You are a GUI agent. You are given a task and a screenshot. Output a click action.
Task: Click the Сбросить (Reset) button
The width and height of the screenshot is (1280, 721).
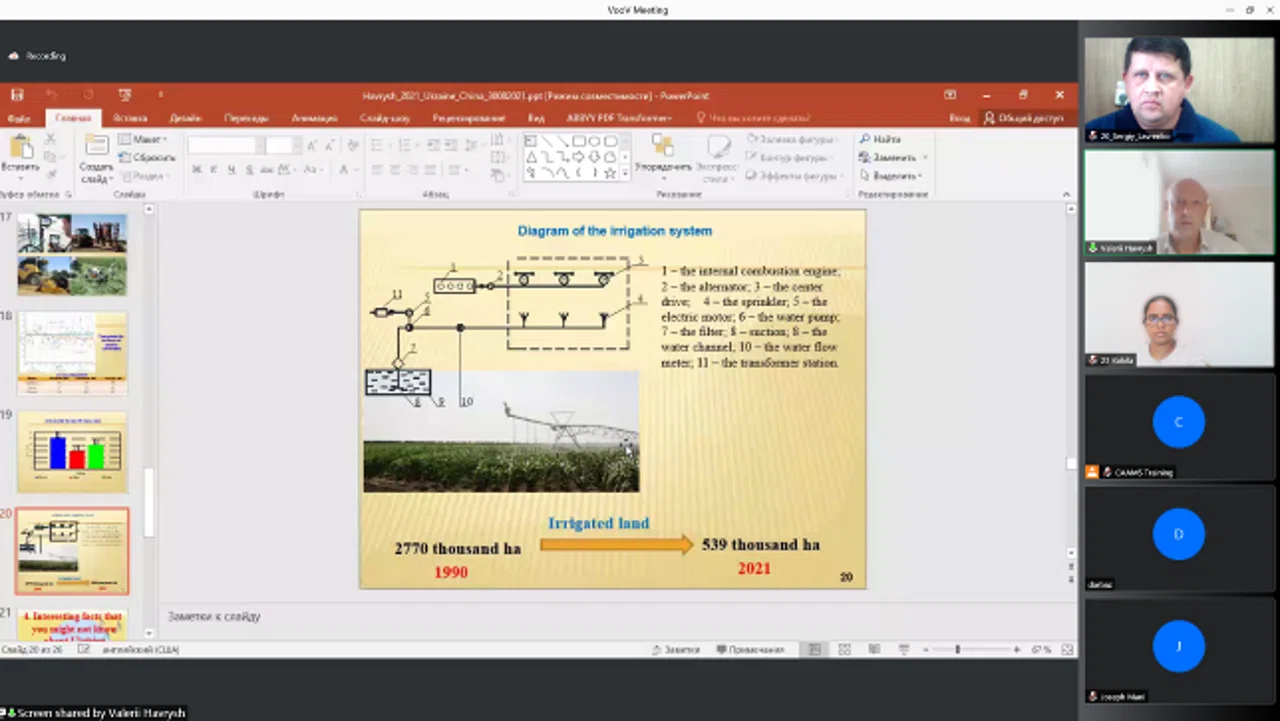[147, 158]
